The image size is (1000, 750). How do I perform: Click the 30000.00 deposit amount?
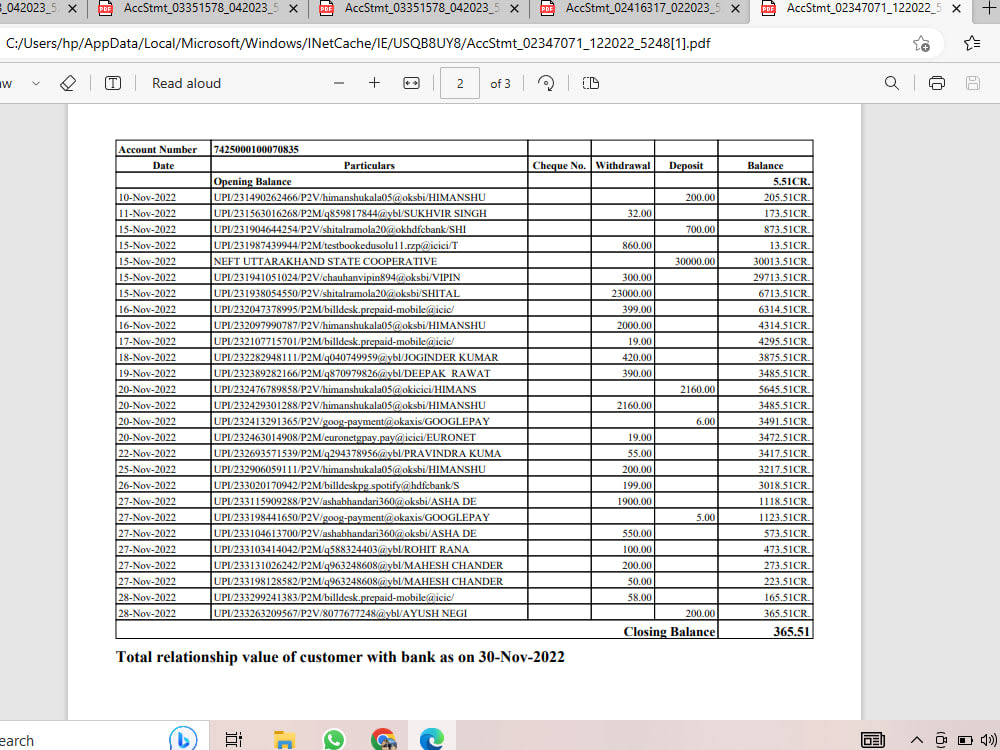pos(695,261)
